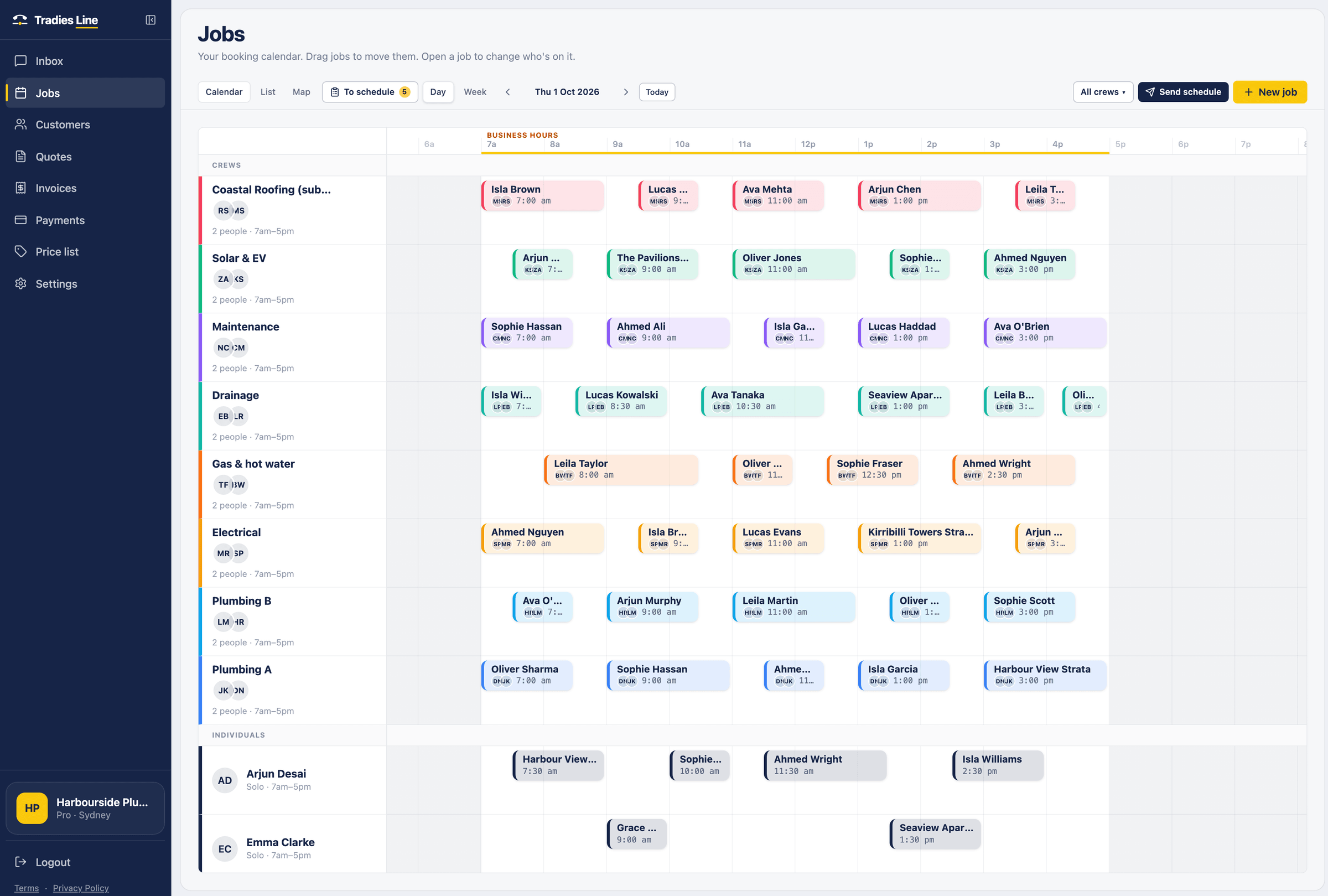Click the ZA avatar in Solar & EV
The height and width of the screenshot is (896, 1328).
(223, 279)
